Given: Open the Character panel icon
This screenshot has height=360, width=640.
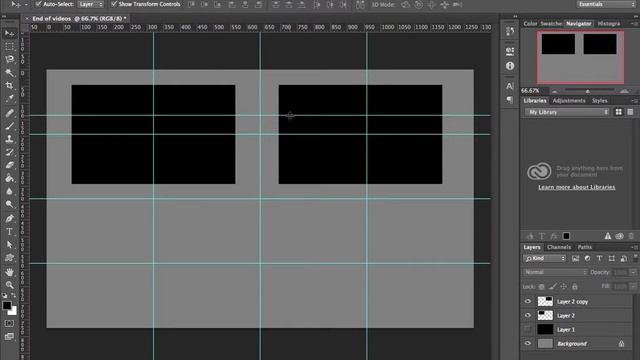Looking at the screenshot, I should tap(510, 86).
